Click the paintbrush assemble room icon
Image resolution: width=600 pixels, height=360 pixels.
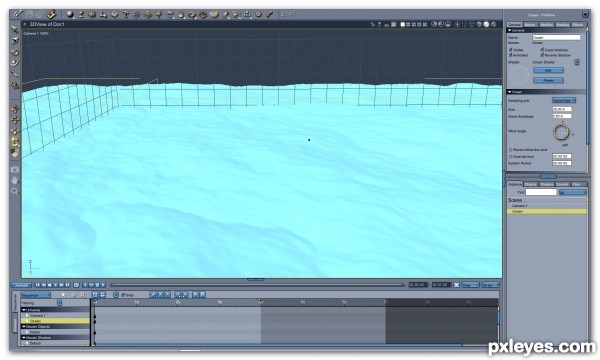coord(18,15)
